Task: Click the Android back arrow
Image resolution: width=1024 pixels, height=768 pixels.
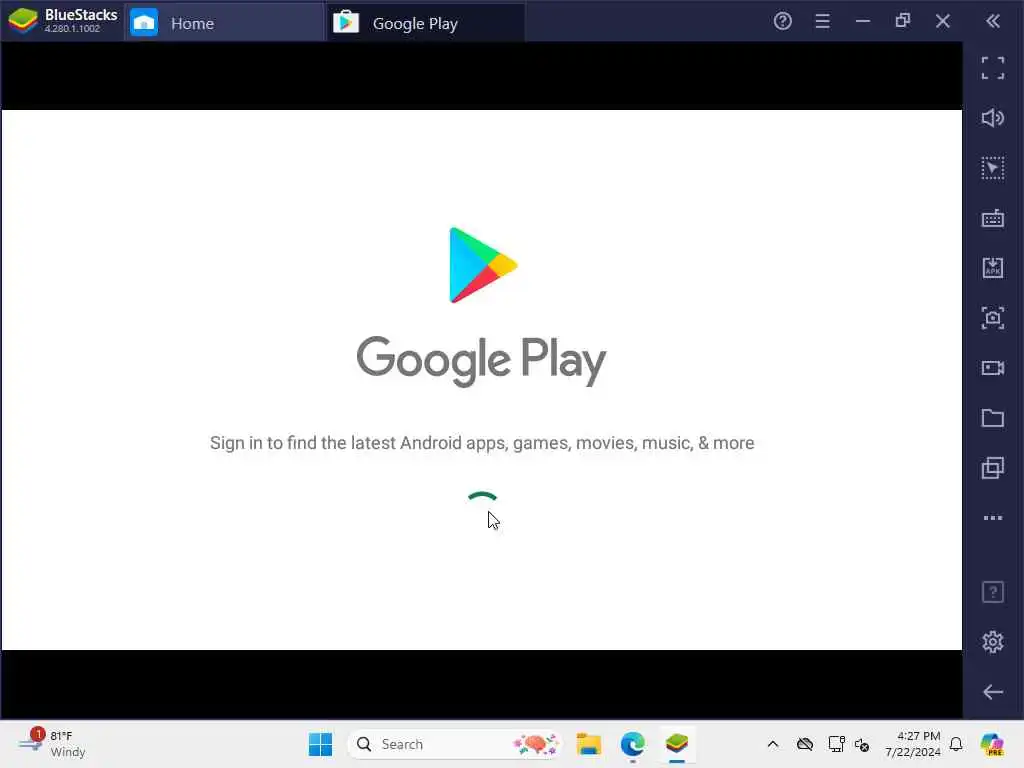Action: click(x=993, y=692)
